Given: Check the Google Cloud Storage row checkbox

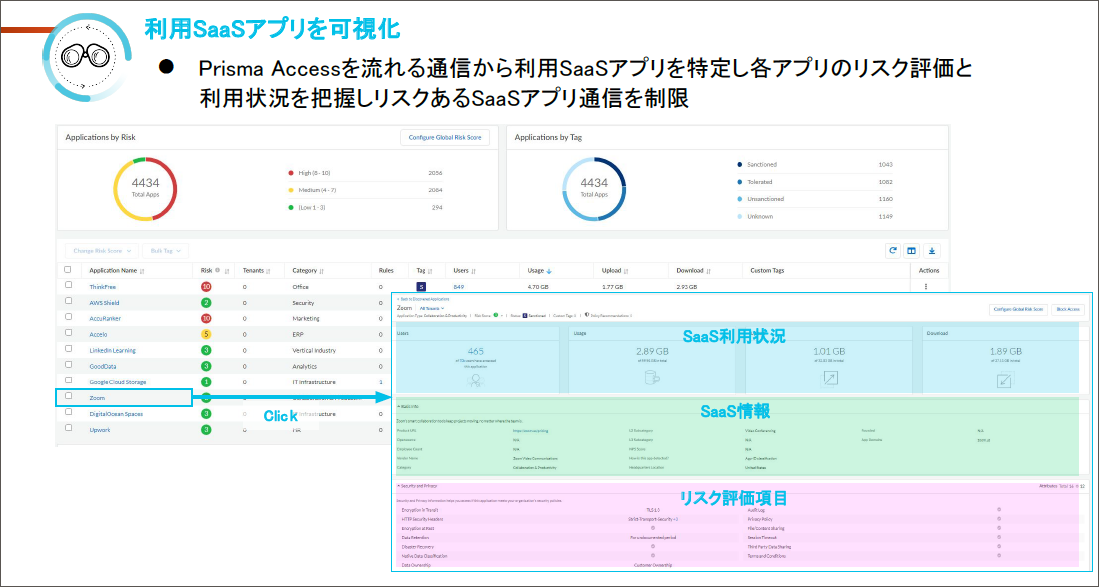Looking at the screenshot, I should [x=68, y=380].
